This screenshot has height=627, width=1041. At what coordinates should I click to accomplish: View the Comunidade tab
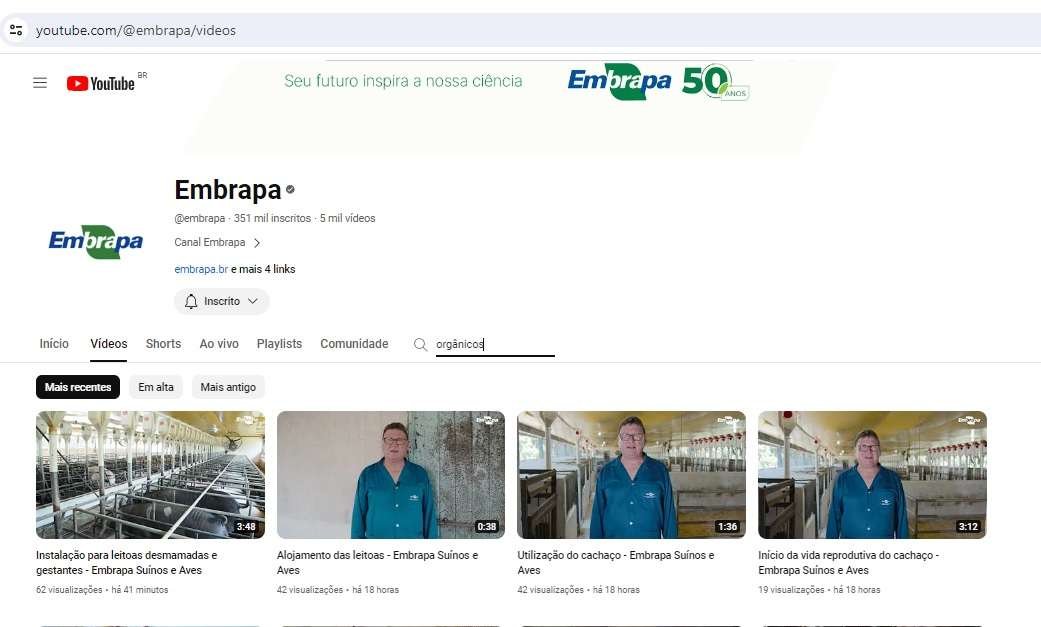tap(355, 344)
